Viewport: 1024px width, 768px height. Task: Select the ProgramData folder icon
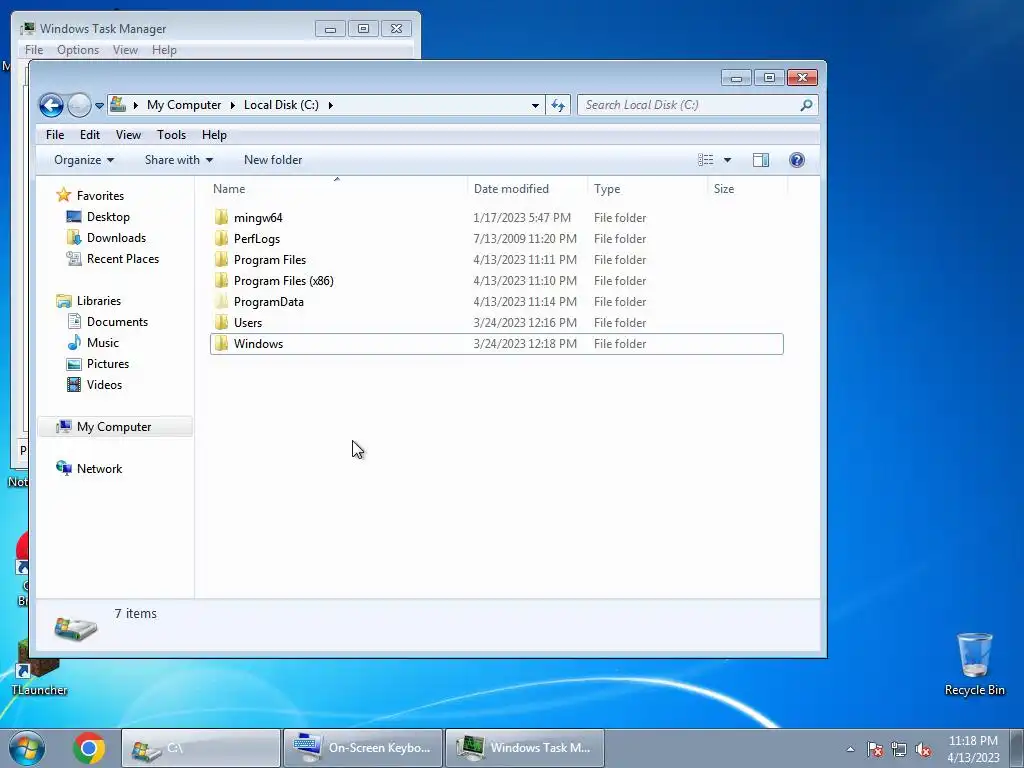[x=221, y=301]
